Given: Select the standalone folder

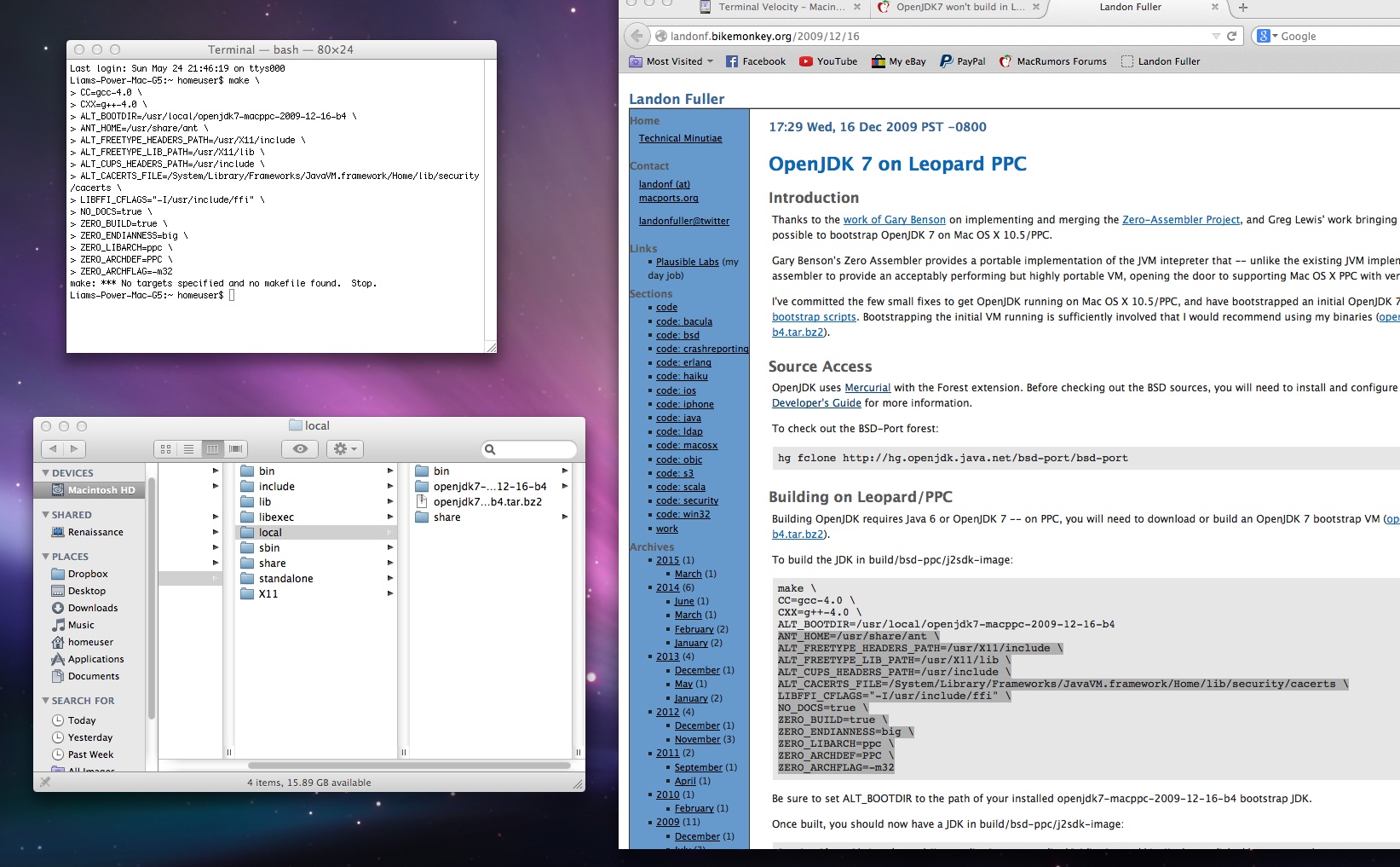Looking at the screenshot, I should pyautogui.click(x=316, y=579).
